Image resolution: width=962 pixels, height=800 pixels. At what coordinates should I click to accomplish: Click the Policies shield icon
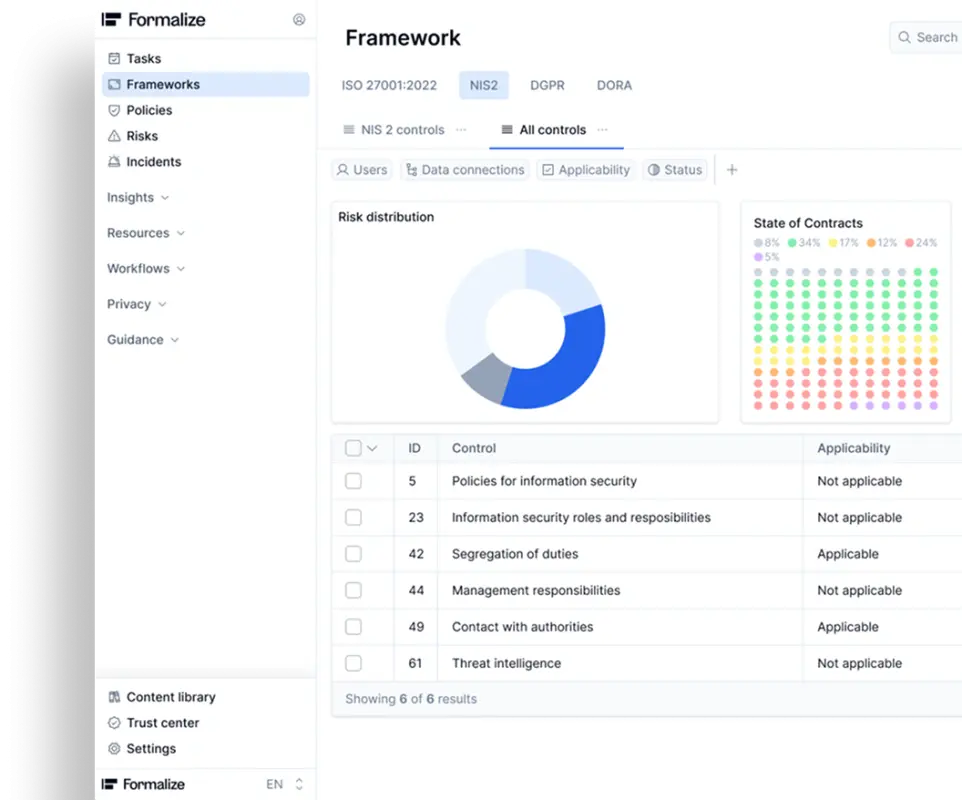[114, 111]
